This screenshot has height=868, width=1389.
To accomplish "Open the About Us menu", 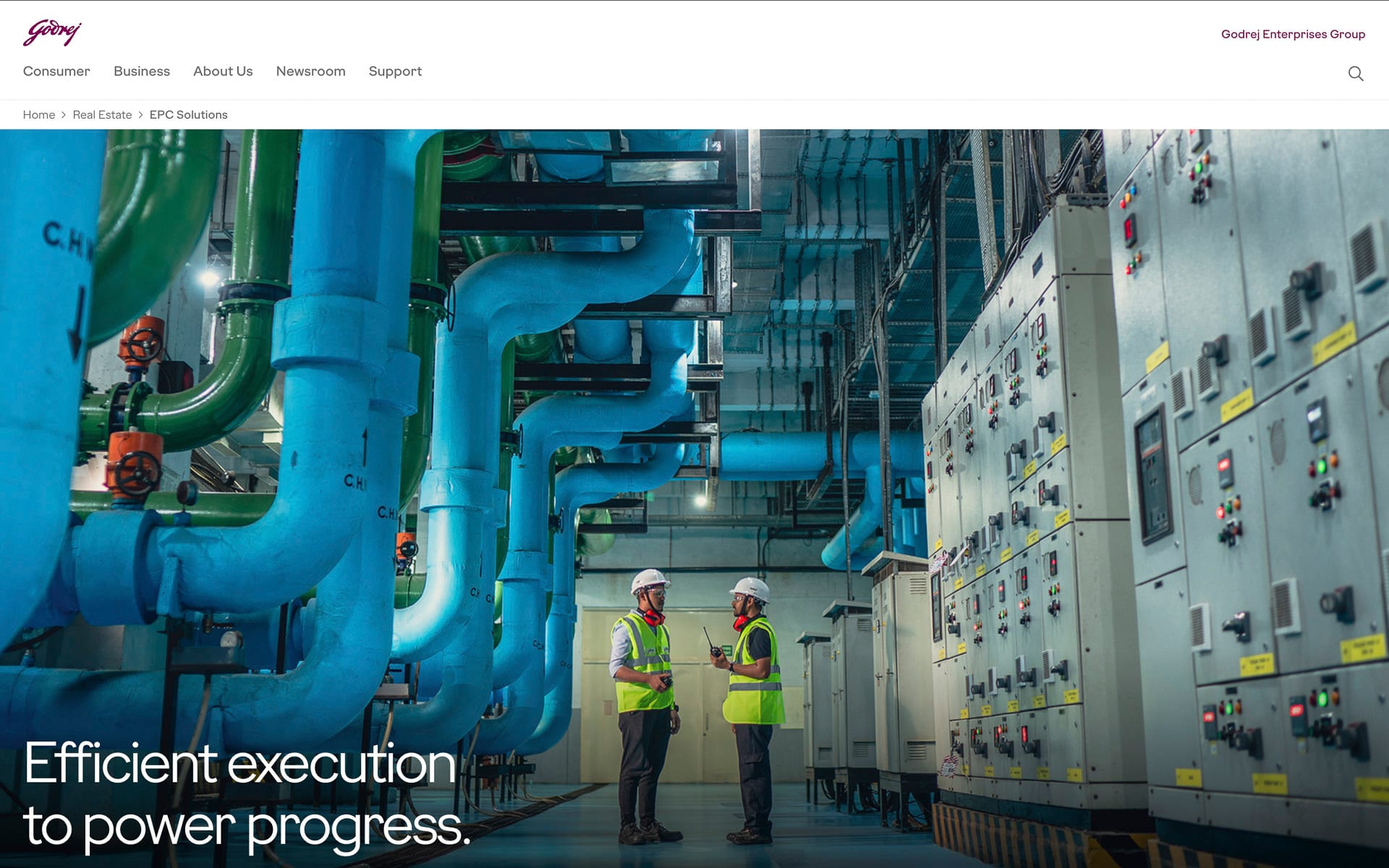I will [x=223, y=72].
